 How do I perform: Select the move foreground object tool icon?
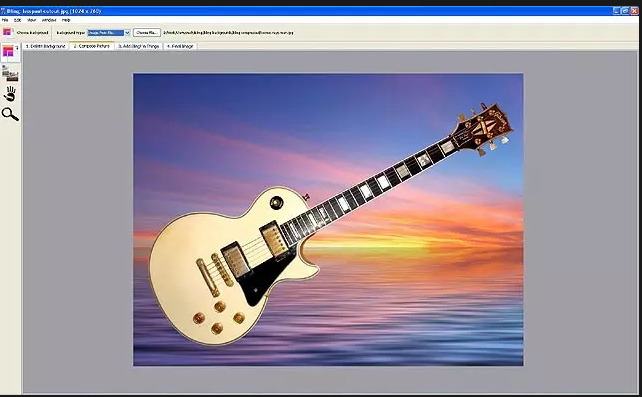click(x=10, y=73)
